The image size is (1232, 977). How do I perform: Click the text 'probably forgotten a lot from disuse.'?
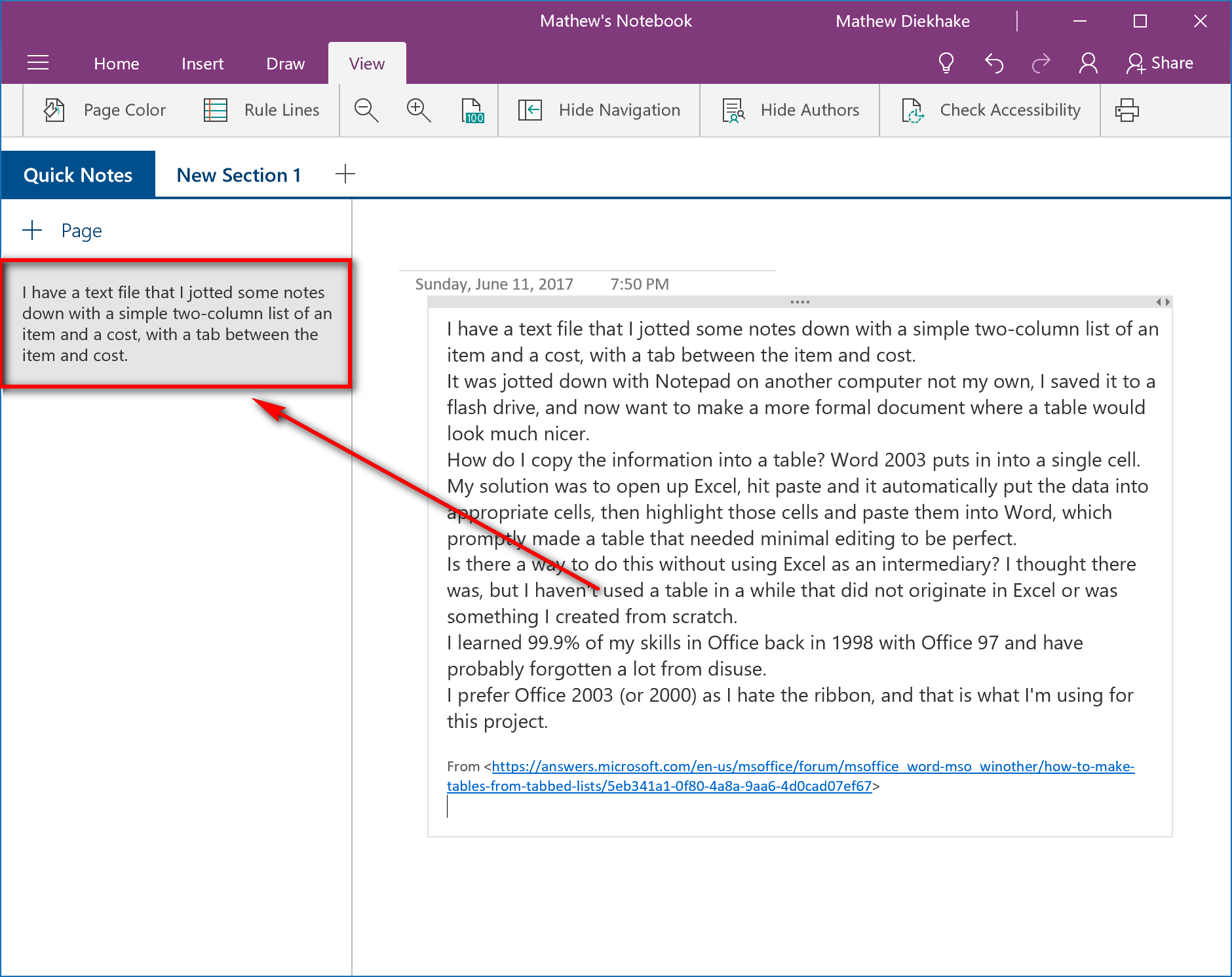coord(607,669)
